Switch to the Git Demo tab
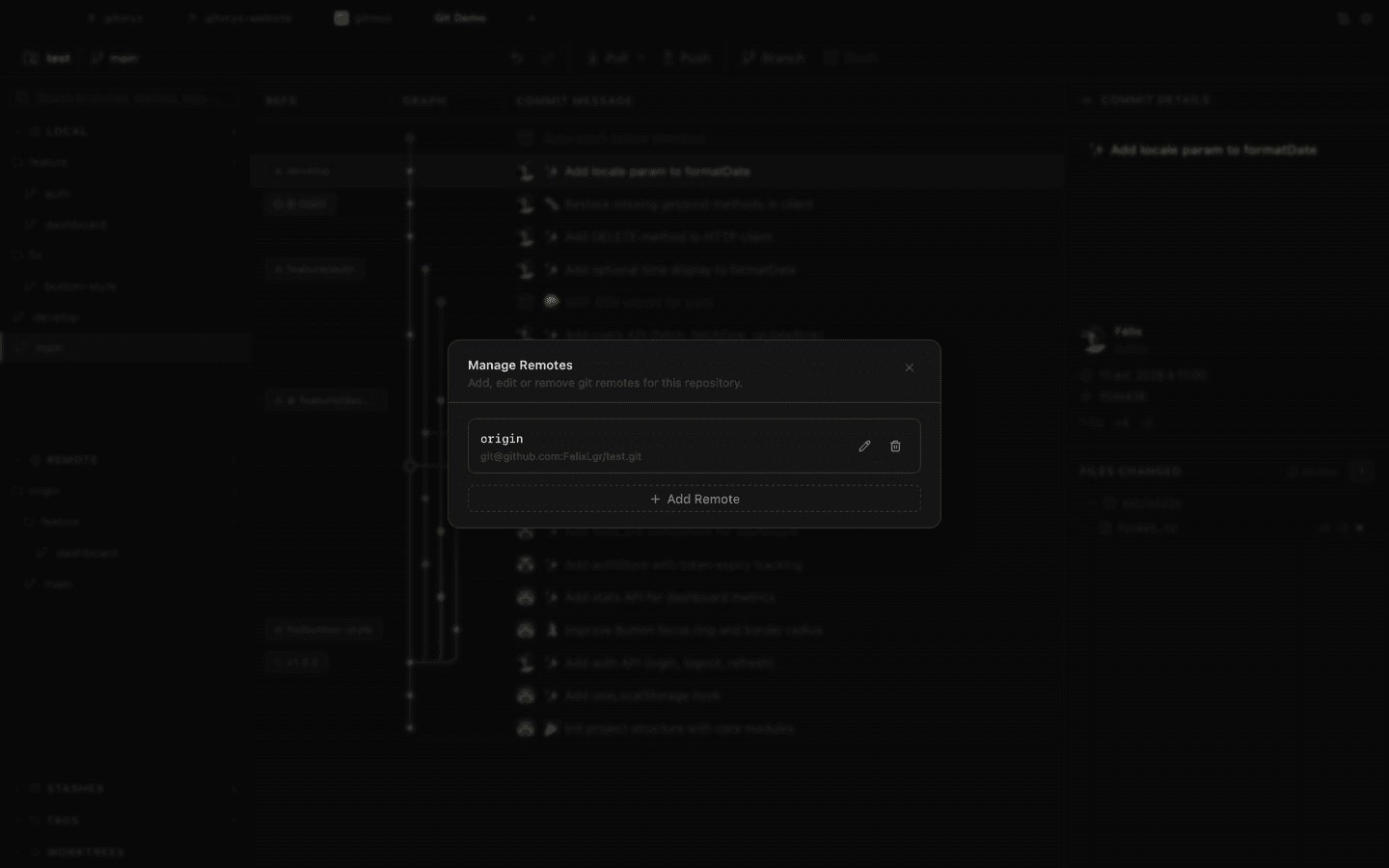The image size is (1389, 868). point(460,18)
